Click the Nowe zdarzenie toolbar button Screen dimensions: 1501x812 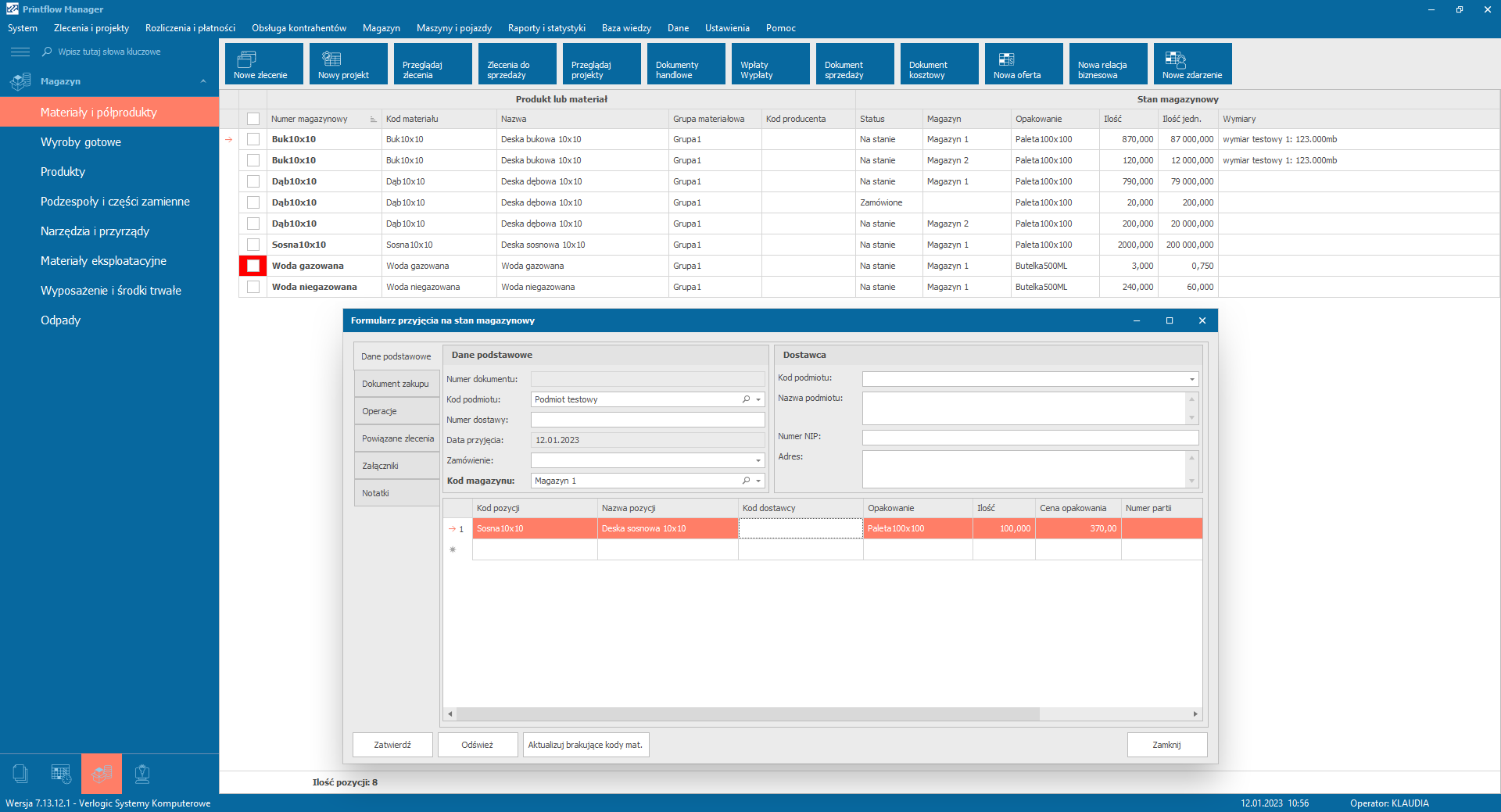(x=1192, y=64)
